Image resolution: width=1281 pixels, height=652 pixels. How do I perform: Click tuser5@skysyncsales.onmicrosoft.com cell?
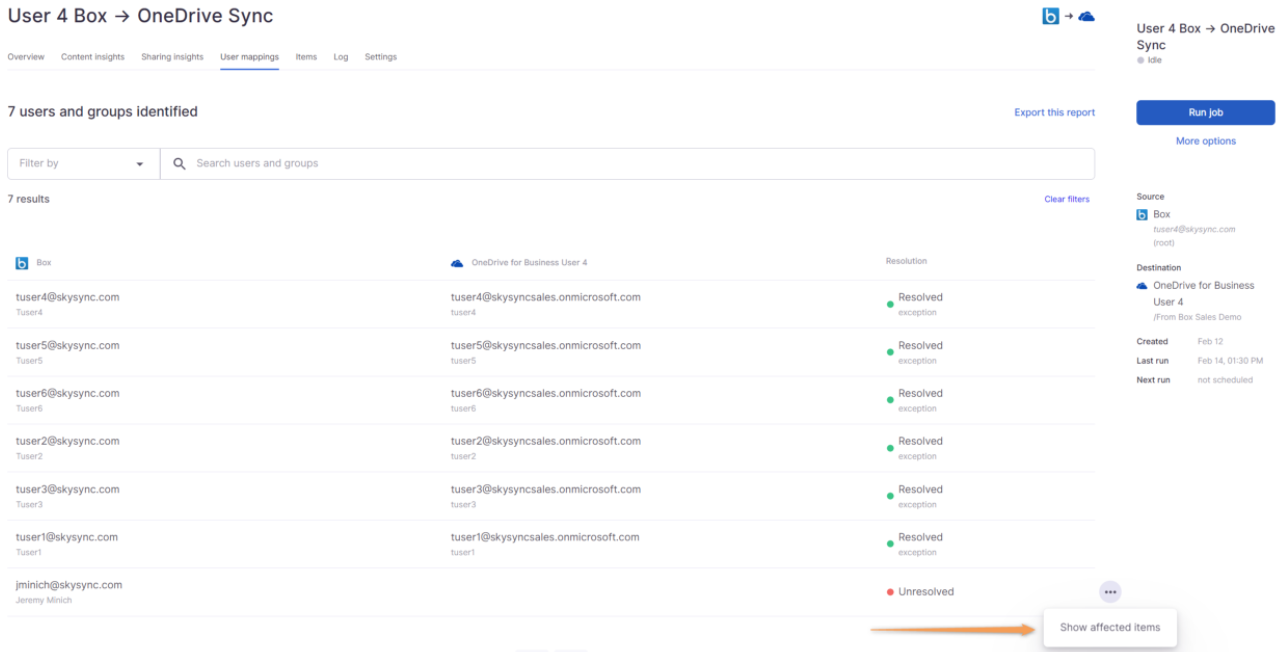(x=545, y=345)
